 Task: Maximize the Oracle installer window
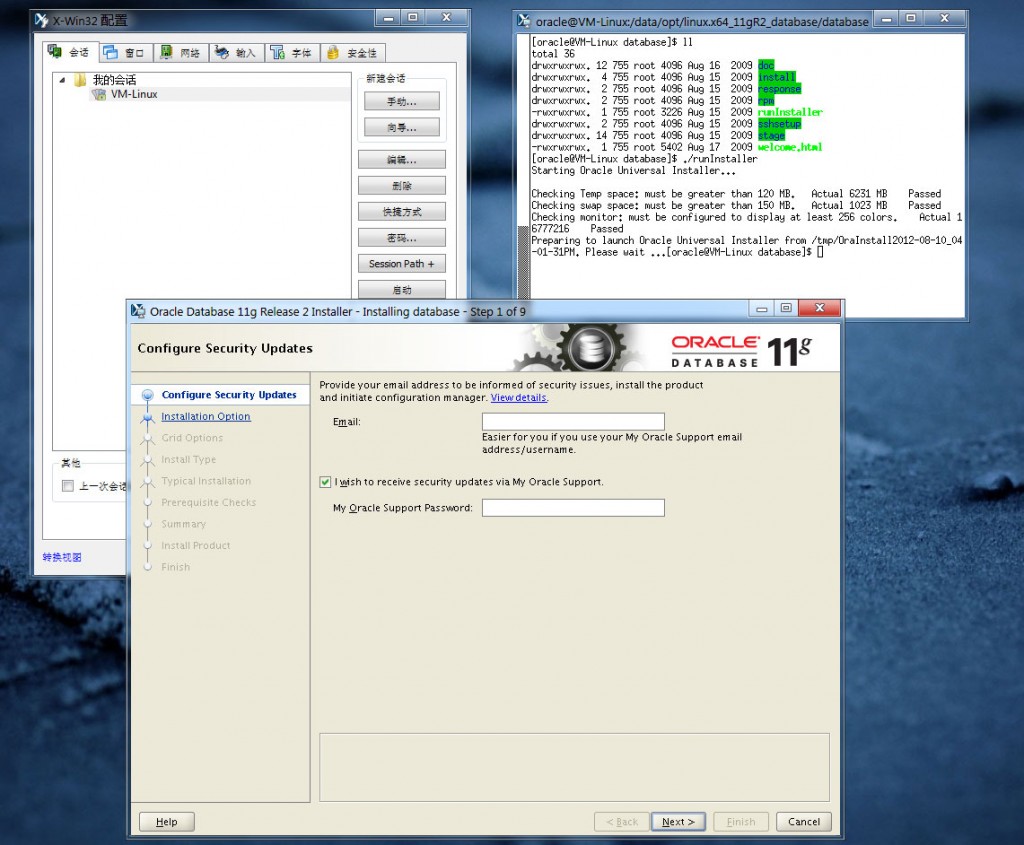(x=786, y=308)
